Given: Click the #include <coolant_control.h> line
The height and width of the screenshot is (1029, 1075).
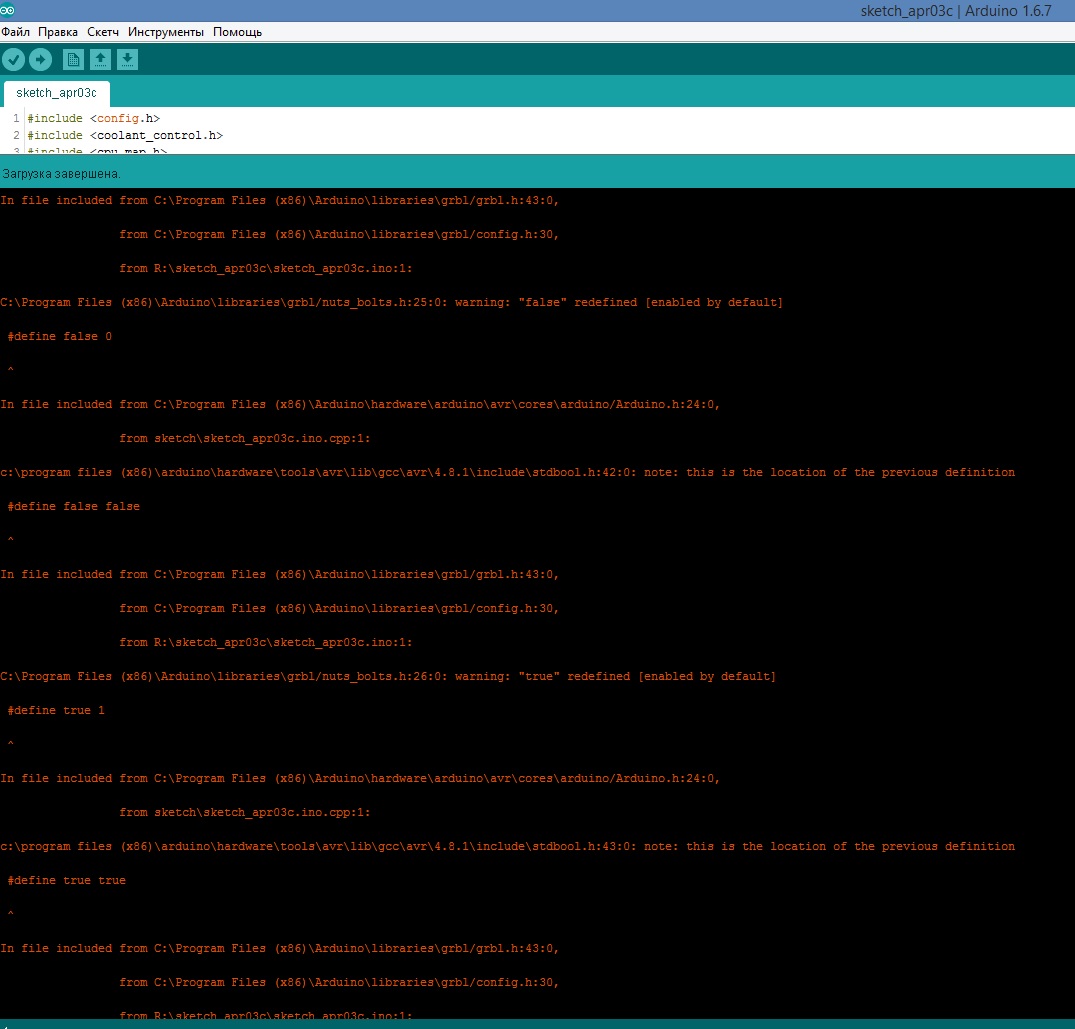Looking at the screenshot, I should point(125,136).
